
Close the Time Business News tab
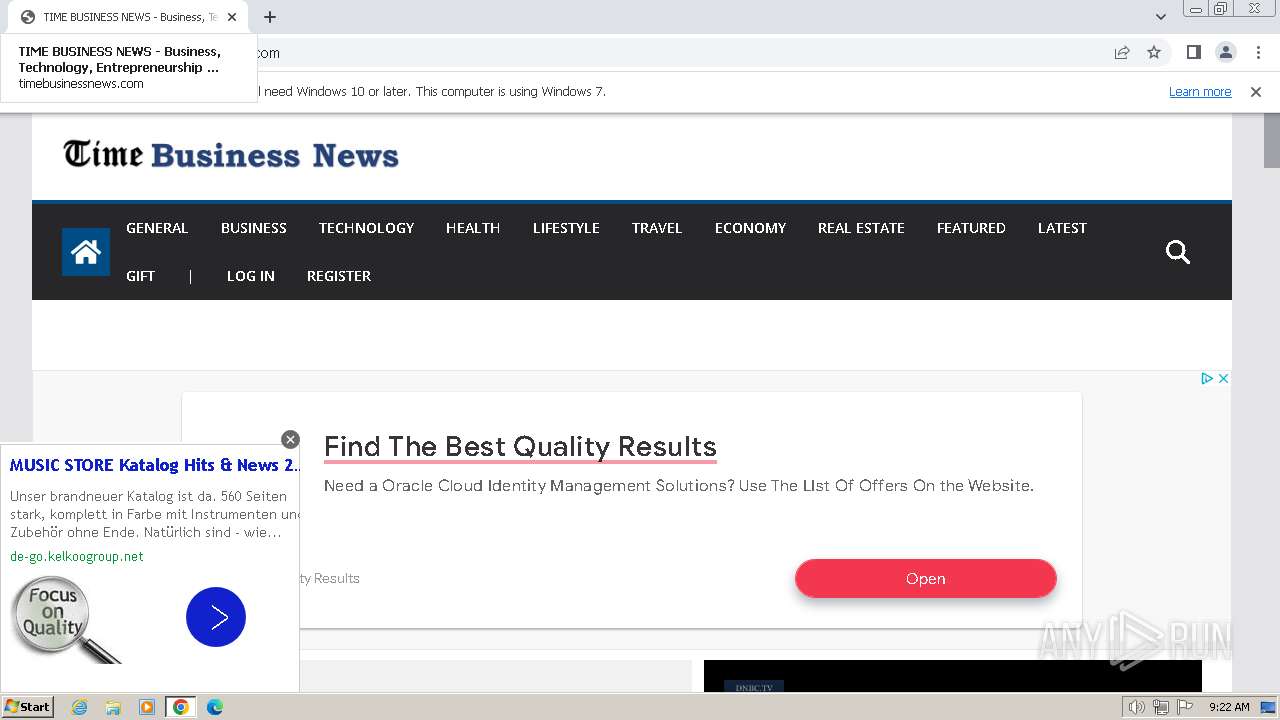(232, 17)
